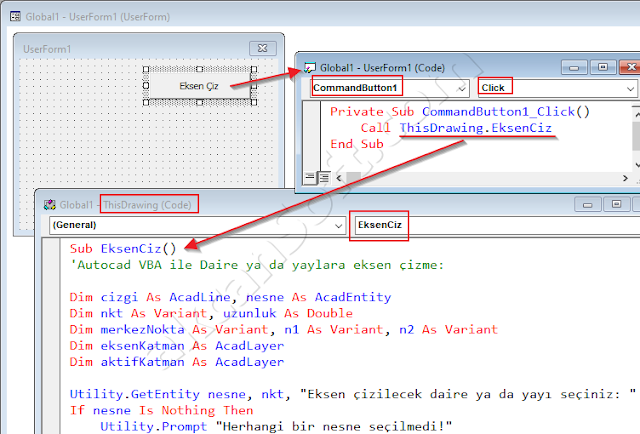Image resolution: width=640 pixels, height=434 pixels.
Task: Click the 'Autocad VBA ile Daire' comment line
Action: [x=257, y=265]
